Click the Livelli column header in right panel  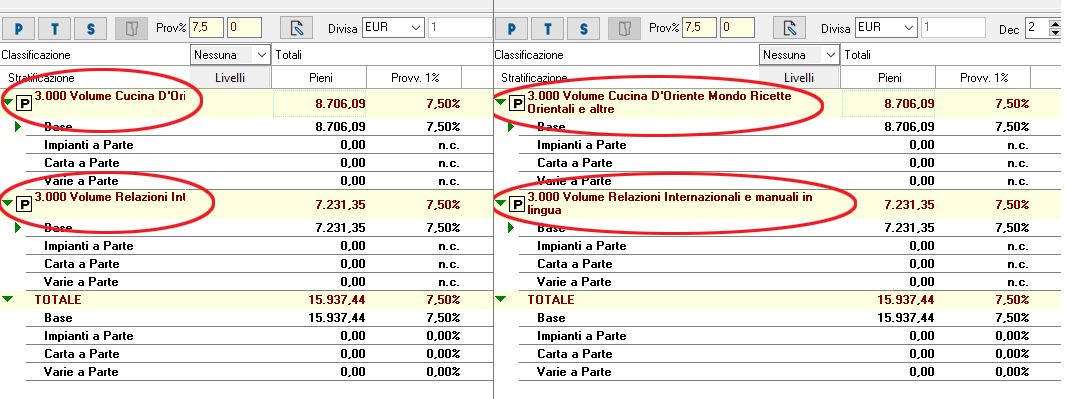tap(799, 77)
